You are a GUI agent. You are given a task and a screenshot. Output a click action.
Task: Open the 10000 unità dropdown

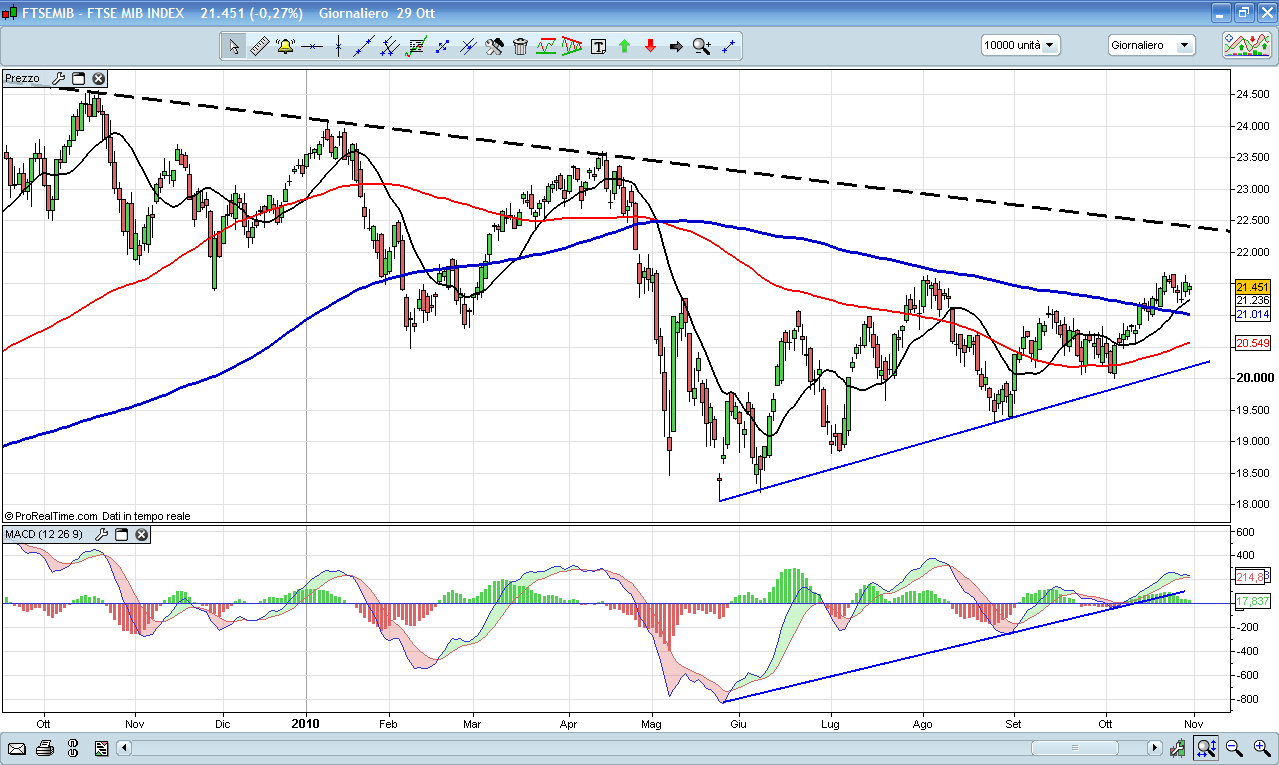[1020, 45]
